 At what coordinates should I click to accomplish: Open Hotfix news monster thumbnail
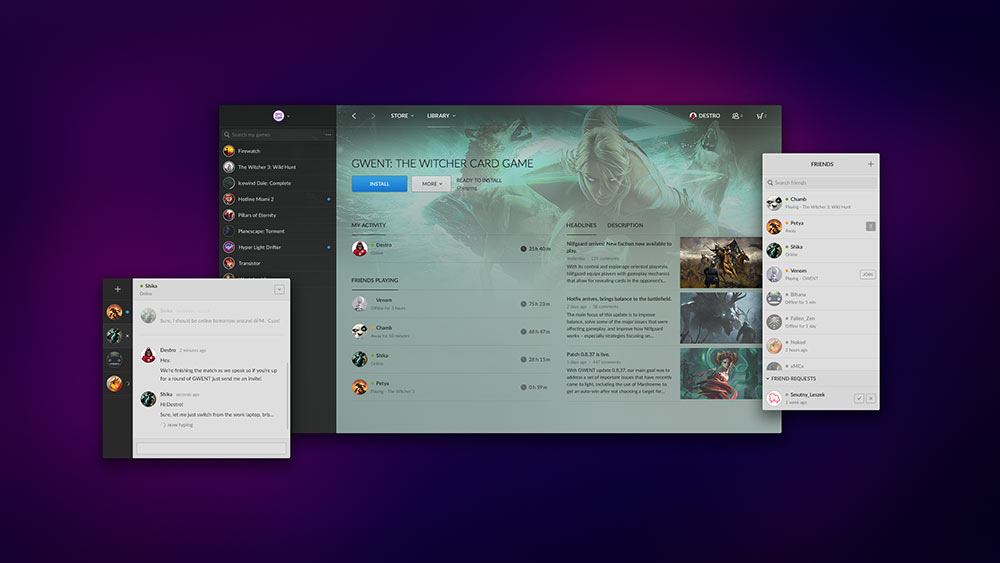(721, 318)
